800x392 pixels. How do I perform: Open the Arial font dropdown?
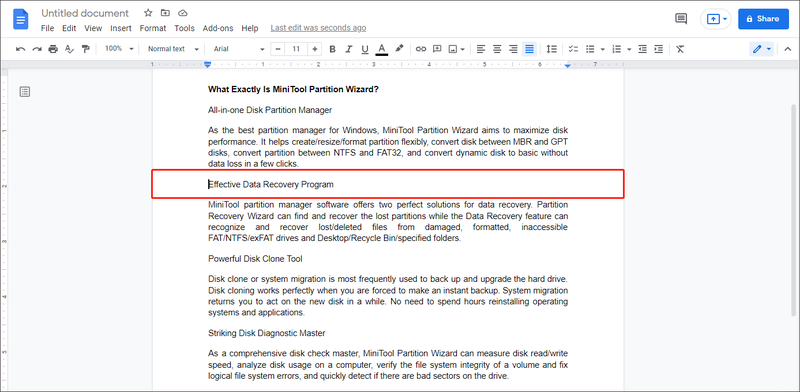pos(239,49)
